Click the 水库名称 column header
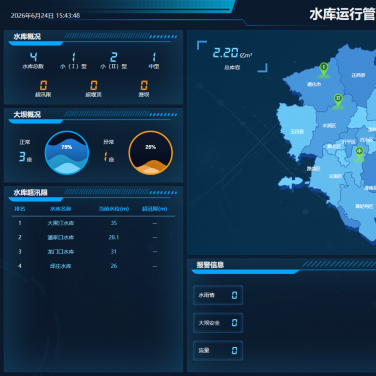The height and width of the screenshot is (376, 376). tap(60, 209)
